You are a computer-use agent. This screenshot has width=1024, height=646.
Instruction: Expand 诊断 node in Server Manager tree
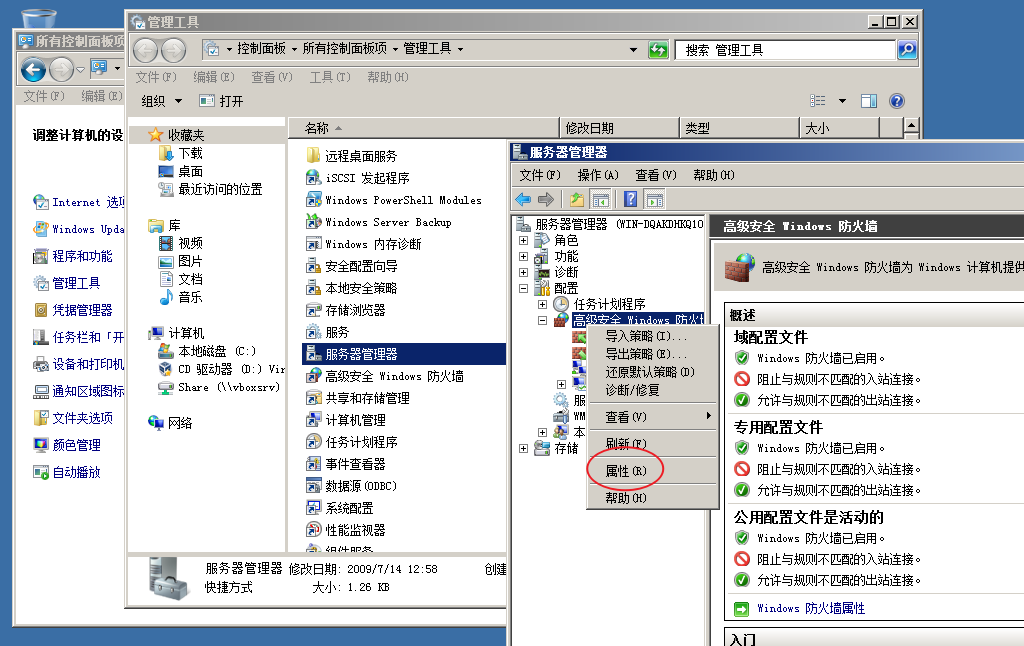(x=523, y=272)
